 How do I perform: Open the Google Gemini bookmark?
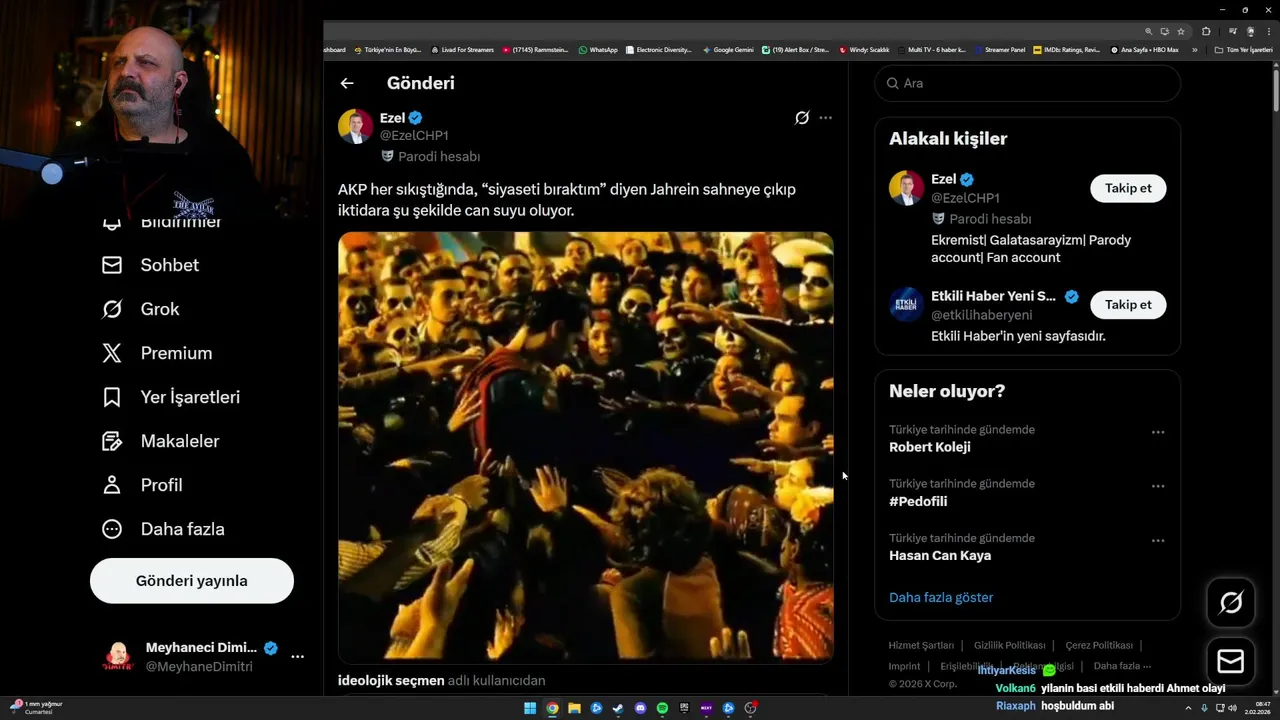728,49
